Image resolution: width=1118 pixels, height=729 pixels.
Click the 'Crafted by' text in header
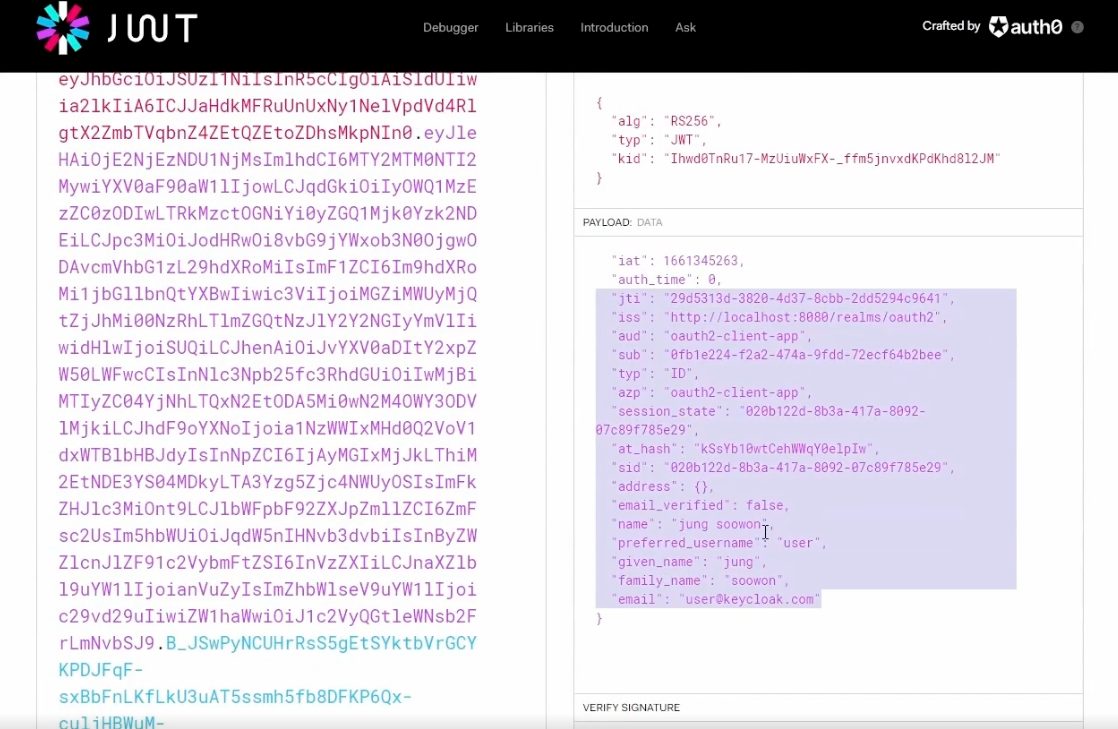pyautogui.click(x=950, y=27)
